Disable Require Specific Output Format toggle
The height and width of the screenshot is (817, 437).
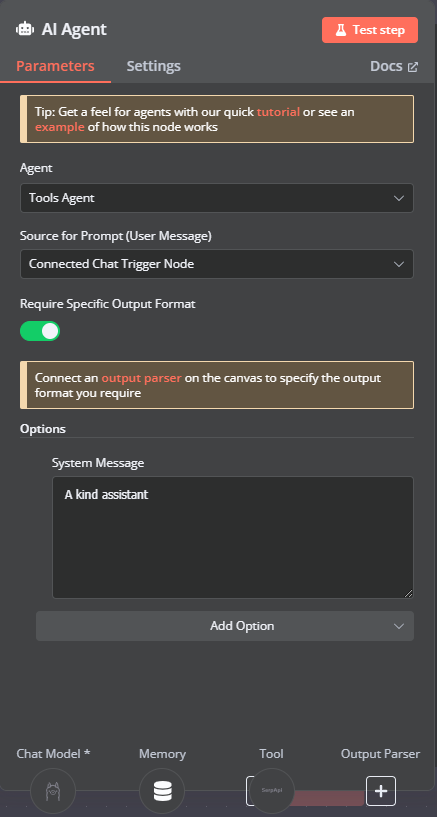tap(40, 331)
